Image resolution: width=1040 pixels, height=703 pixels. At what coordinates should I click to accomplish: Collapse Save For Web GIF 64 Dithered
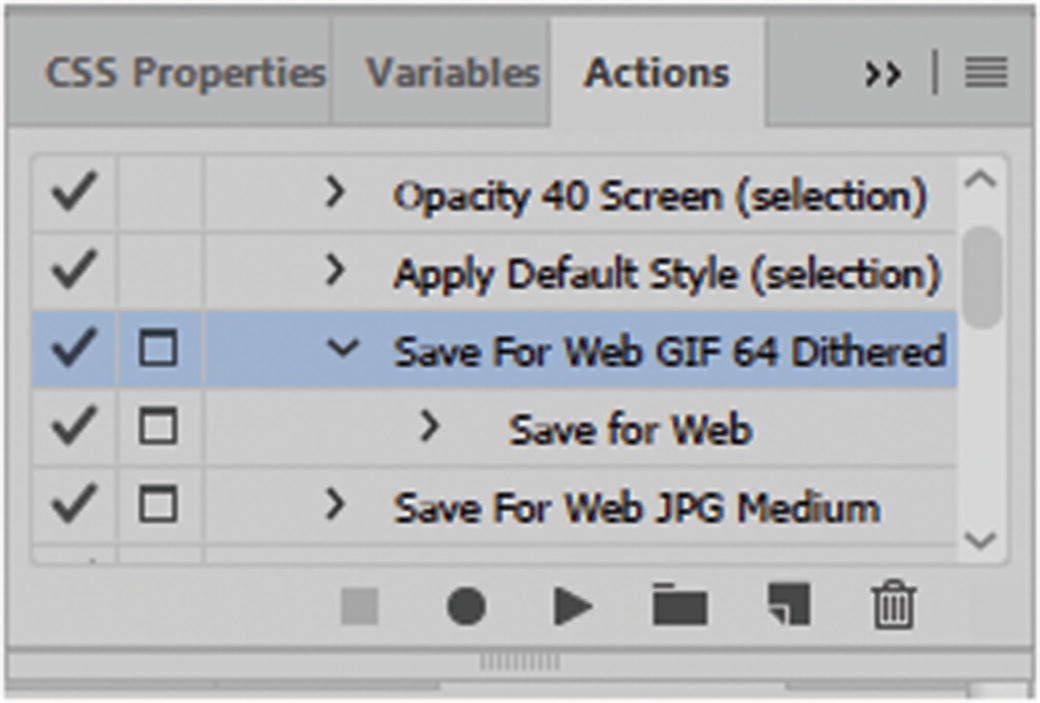click(342, 349)
